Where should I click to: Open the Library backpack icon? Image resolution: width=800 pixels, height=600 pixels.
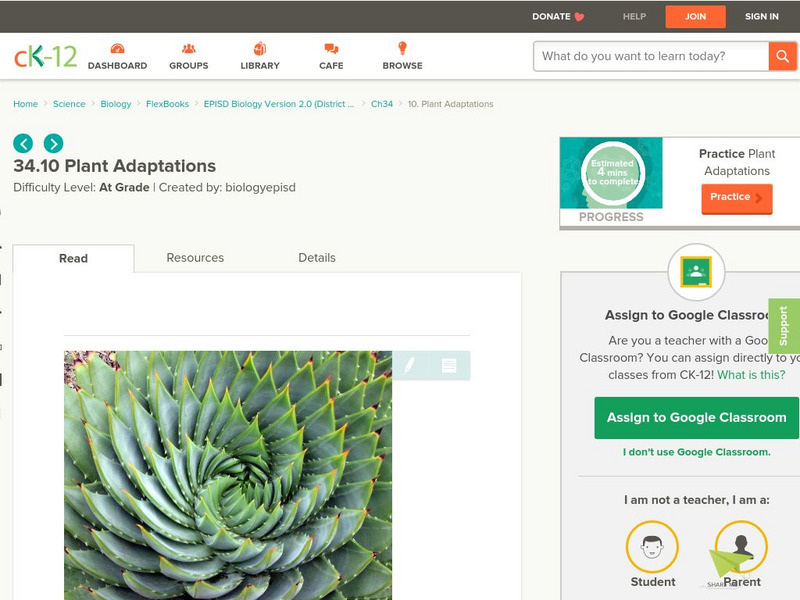click(x=260, y=48)
